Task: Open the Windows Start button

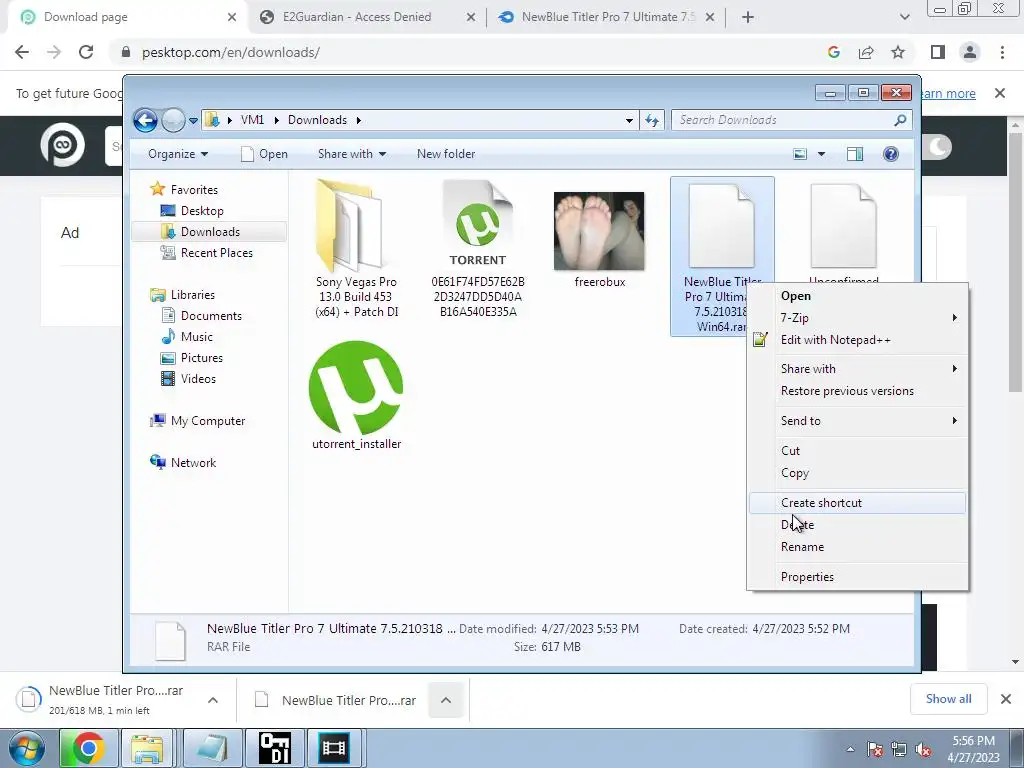Action: (26, 748)
